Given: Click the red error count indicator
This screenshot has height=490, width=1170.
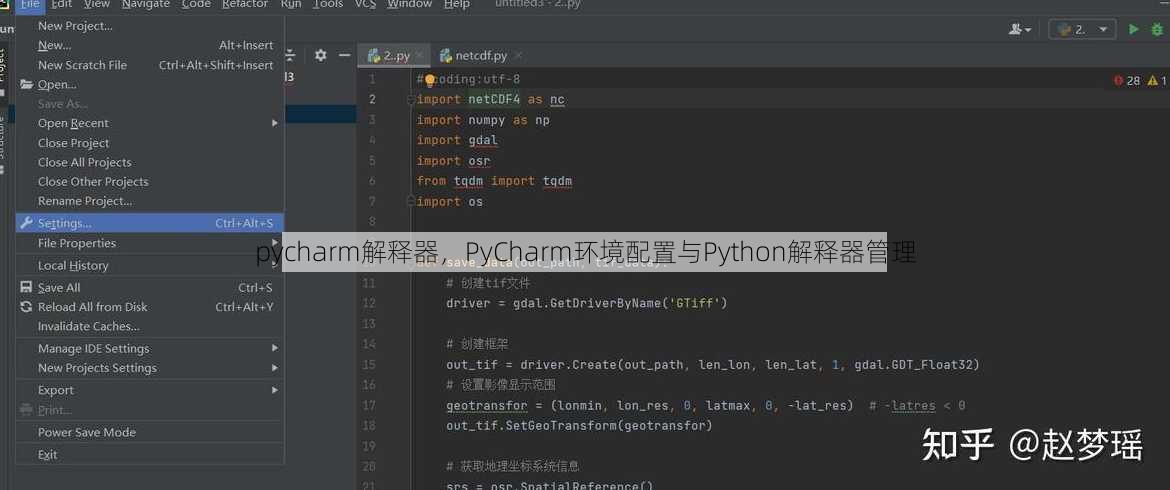Looking at the screenshot, I should (1127, 80).
